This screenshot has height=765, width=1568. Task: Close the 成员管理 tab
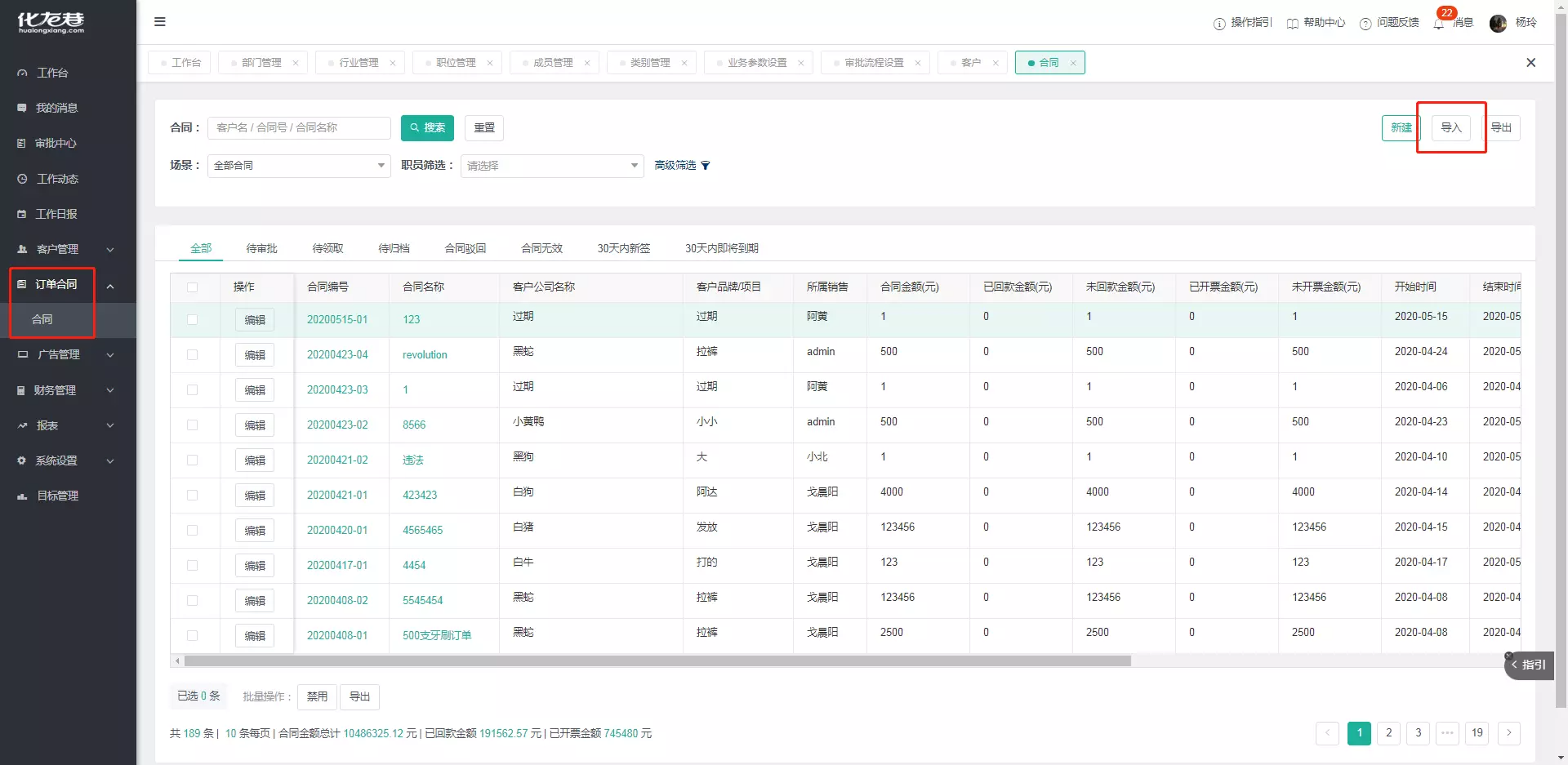point(587,63)
